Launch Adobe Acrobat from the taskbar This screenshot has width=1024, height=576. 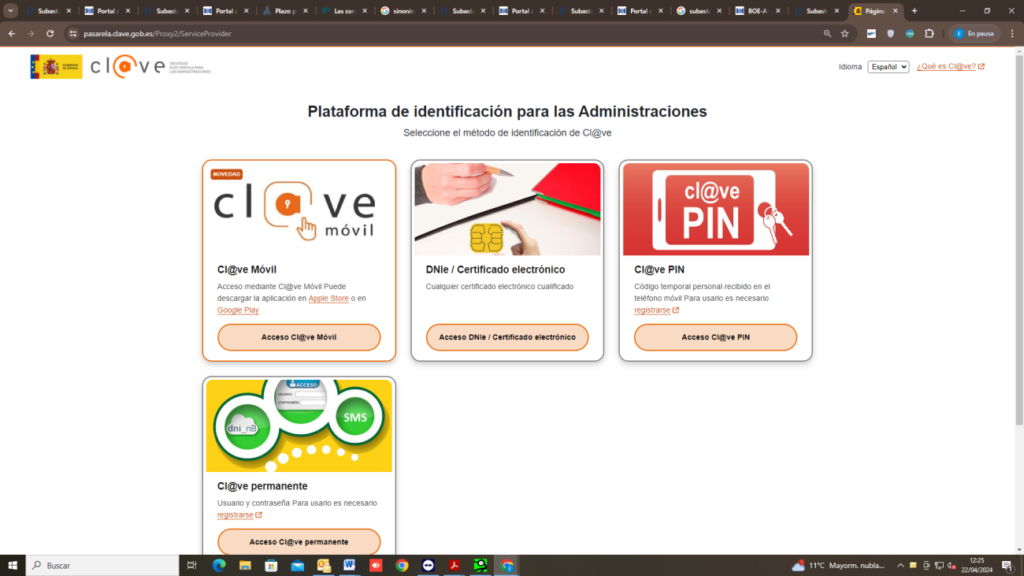[454, 565]
